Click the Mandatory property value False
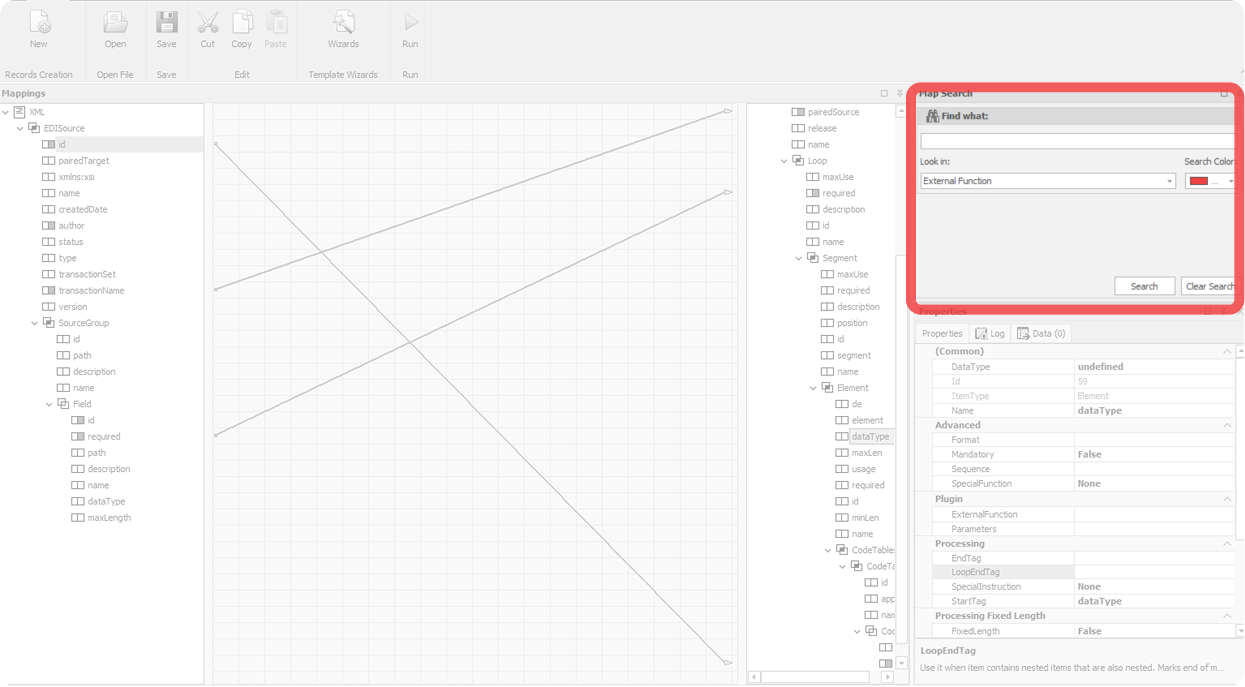 point(1154,454)
